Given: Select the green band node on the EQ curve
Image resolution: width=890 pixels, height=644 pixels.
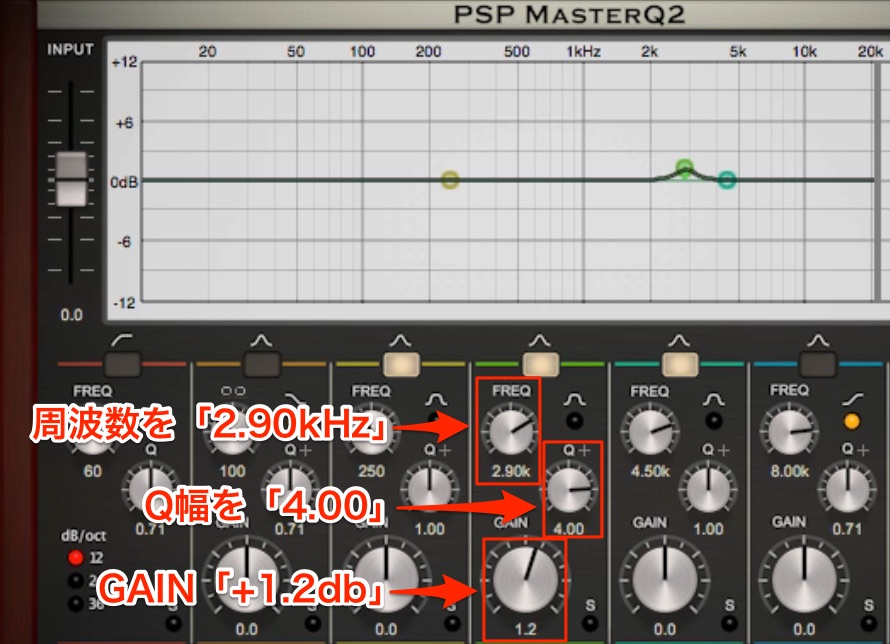Looking at the screenshot, I should pos(685,168).
